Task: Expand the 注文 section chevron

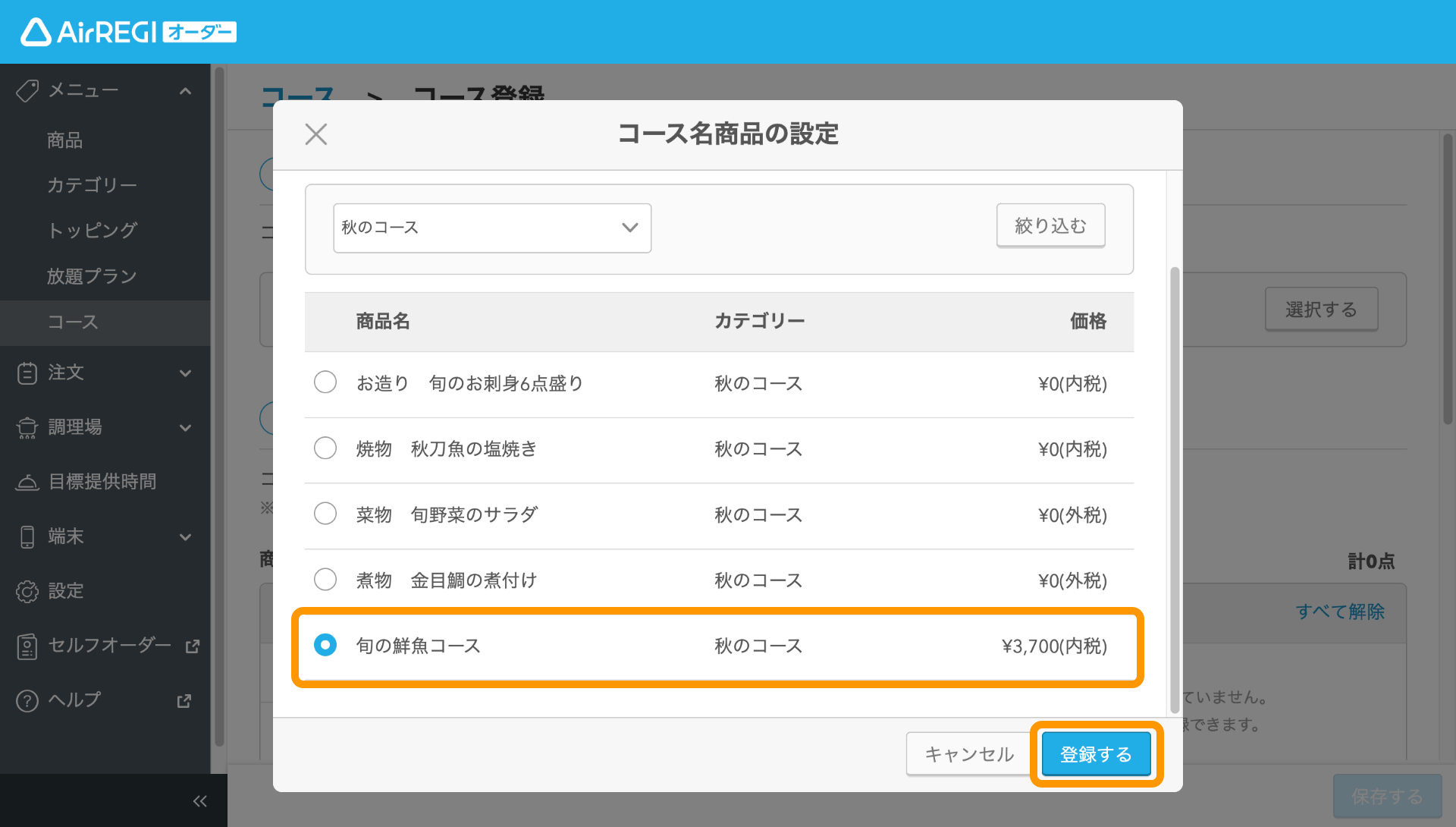Action: pos(185,373)
